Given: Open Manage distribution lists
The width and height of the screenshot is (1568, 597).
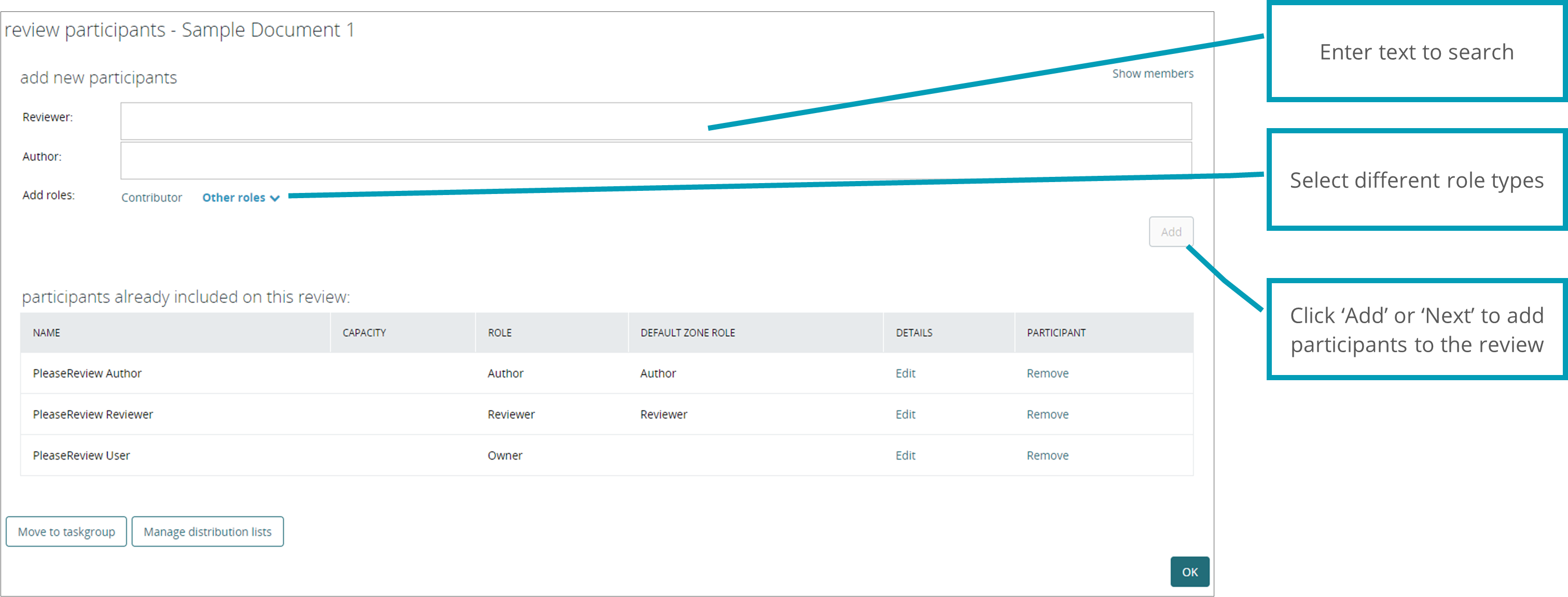Looking at the screenshot, I should (207, 531).
